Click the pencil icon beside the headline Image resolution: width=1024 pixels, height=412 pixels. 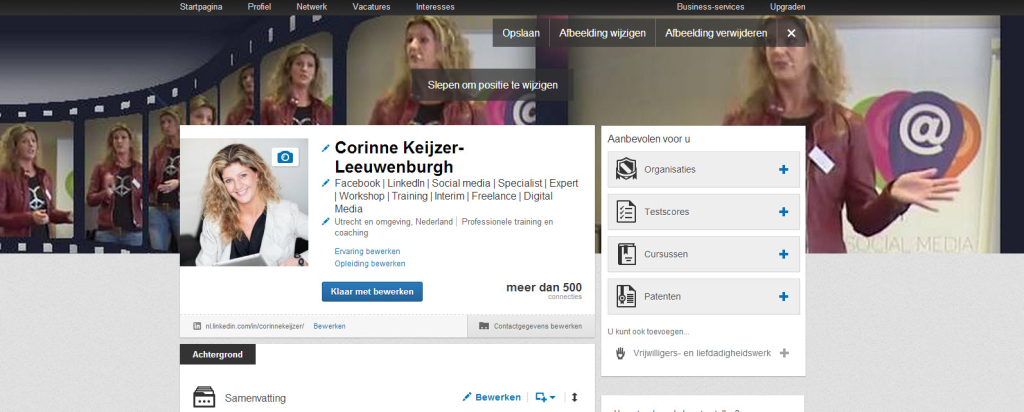click(x=326, y=183)
